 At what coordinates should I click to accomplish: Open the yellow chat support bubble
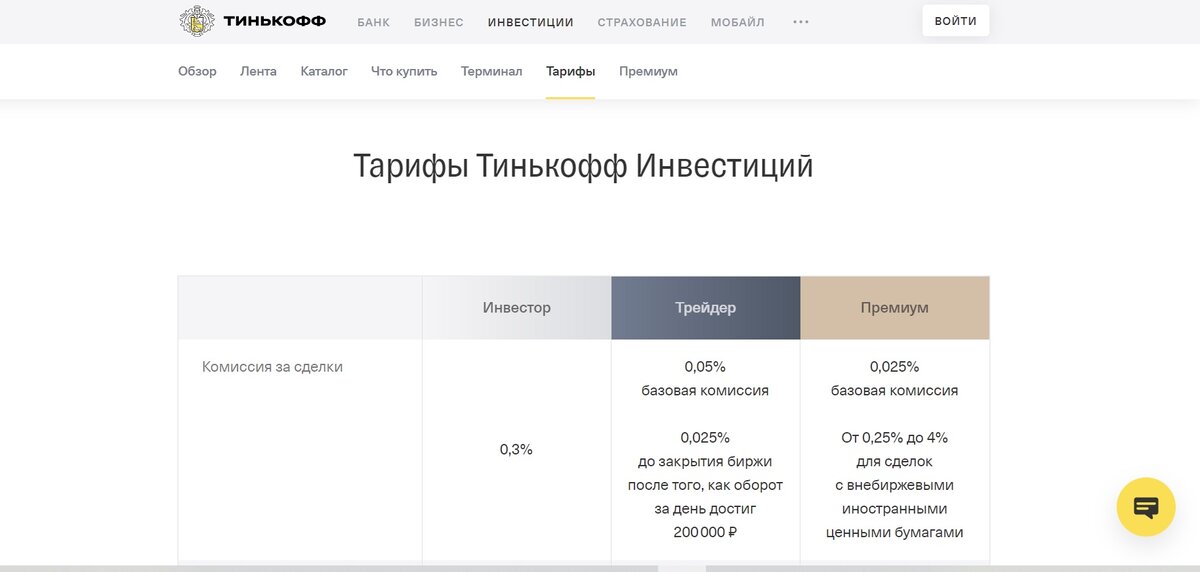1146,507
